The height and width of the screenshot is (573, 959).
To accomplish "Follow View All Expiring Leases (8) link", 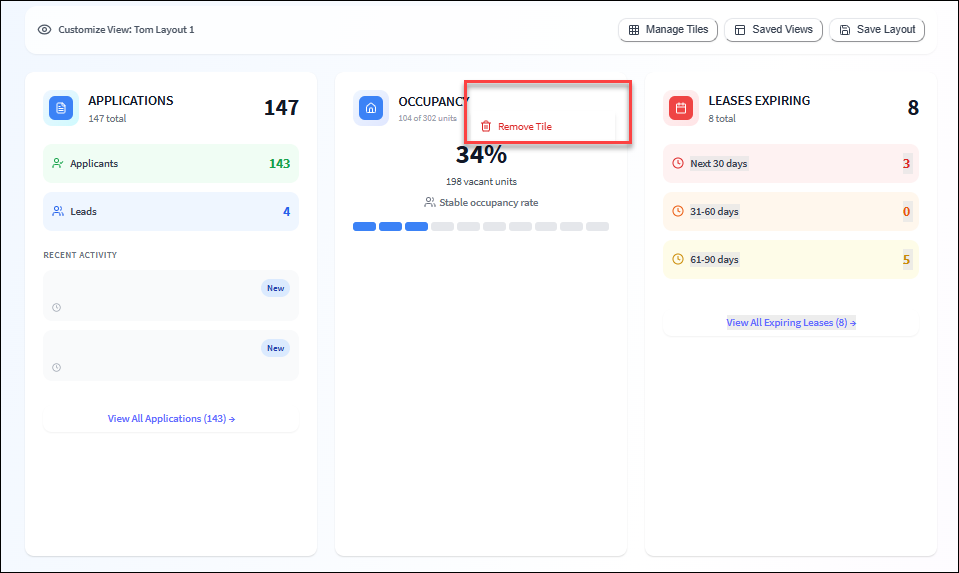I will [790, 323].
